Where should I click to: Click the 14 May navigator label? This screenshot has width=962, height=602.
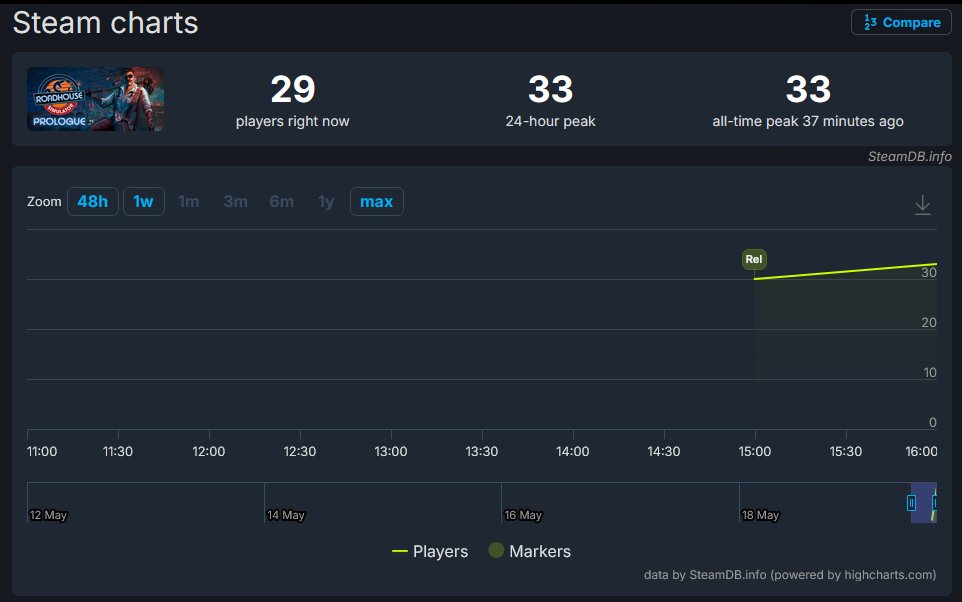[286, 515]
